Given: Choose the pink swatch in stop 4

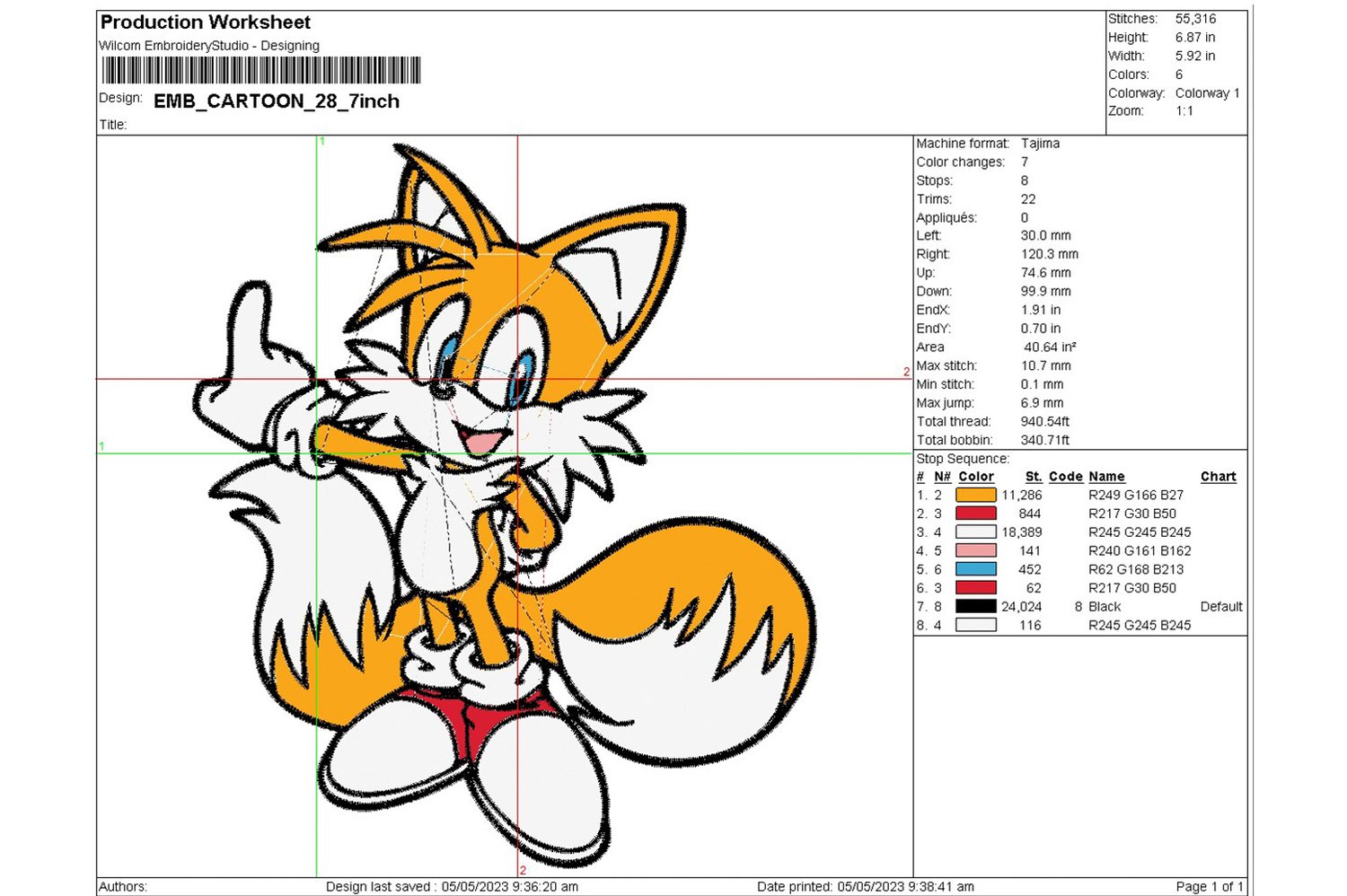Looking at the screenshot, I should click(975, 550).
